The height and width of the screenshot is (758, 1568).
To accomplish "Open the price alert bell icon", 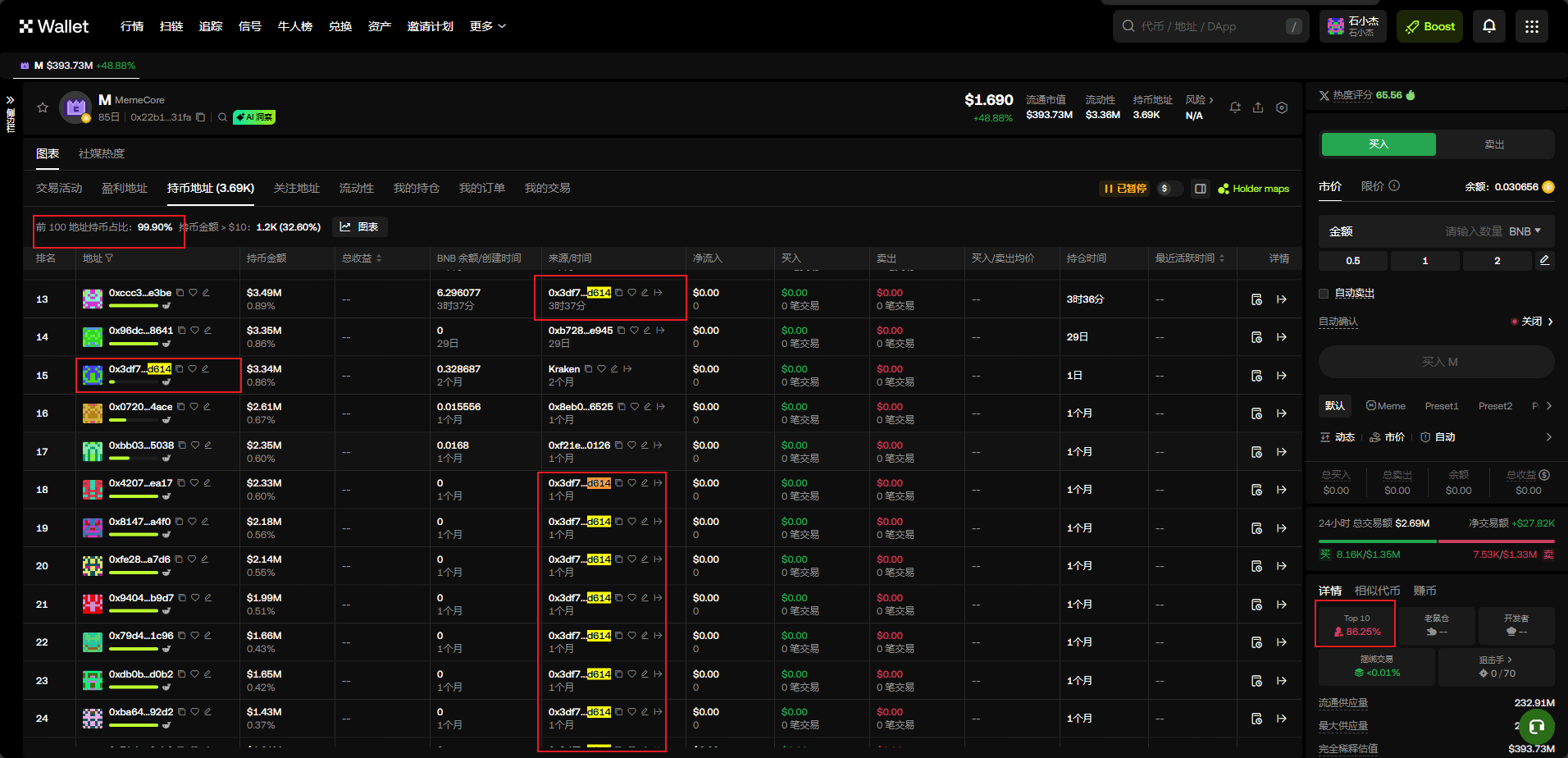I will [1235, 107].
